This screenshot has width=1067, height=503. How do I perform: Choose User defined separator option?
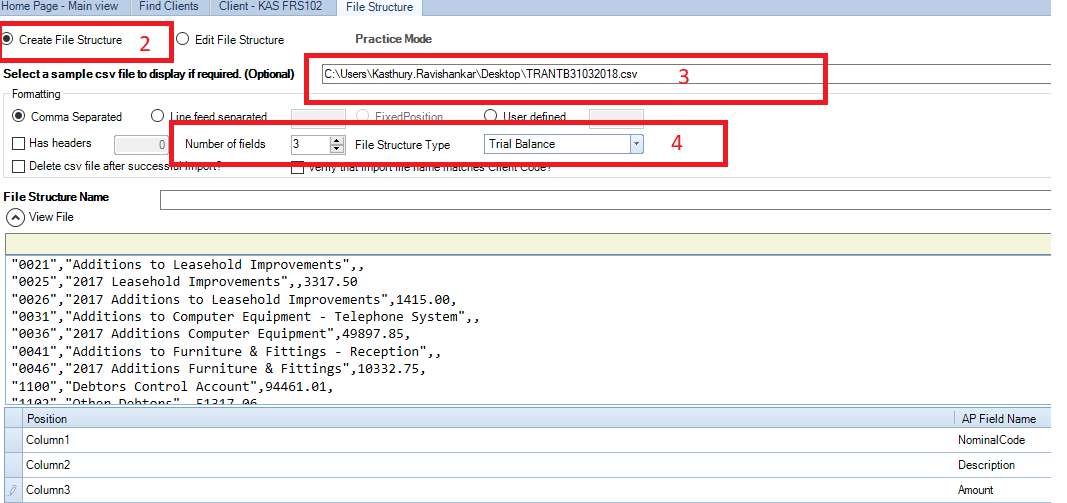[490, 116]
